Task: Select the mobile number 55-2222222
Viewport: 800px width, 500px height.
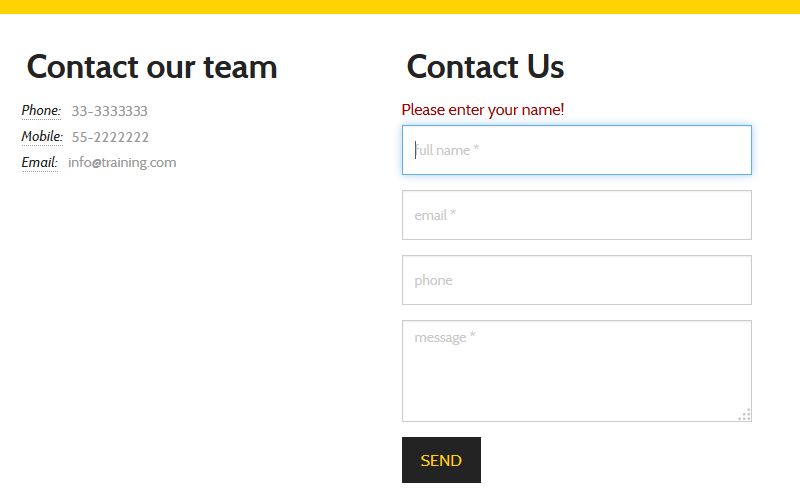Action: click(110, 137)
